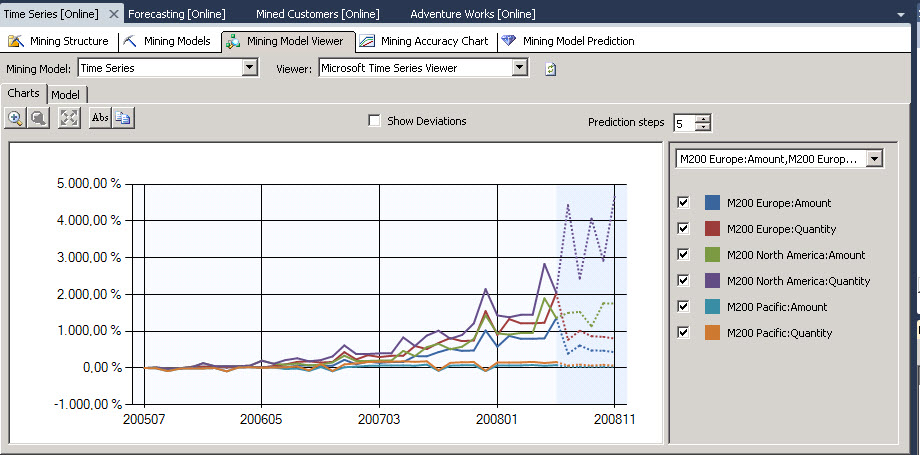This screenshot has width=920, height=455.
Task: Switch to the Forecasting [Online] tab
Action: coord(177,14)
